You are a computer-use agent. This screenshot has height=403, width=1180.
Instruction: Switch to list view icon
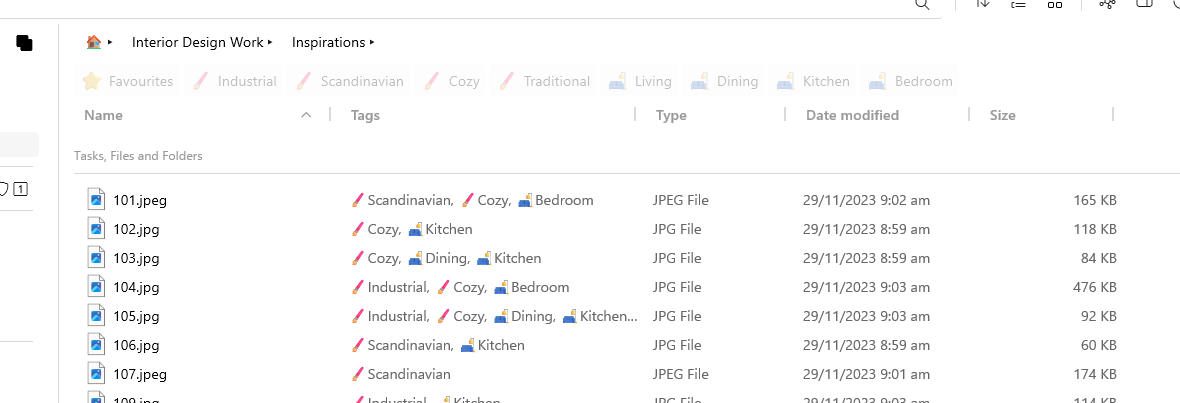click(1018, 5)
